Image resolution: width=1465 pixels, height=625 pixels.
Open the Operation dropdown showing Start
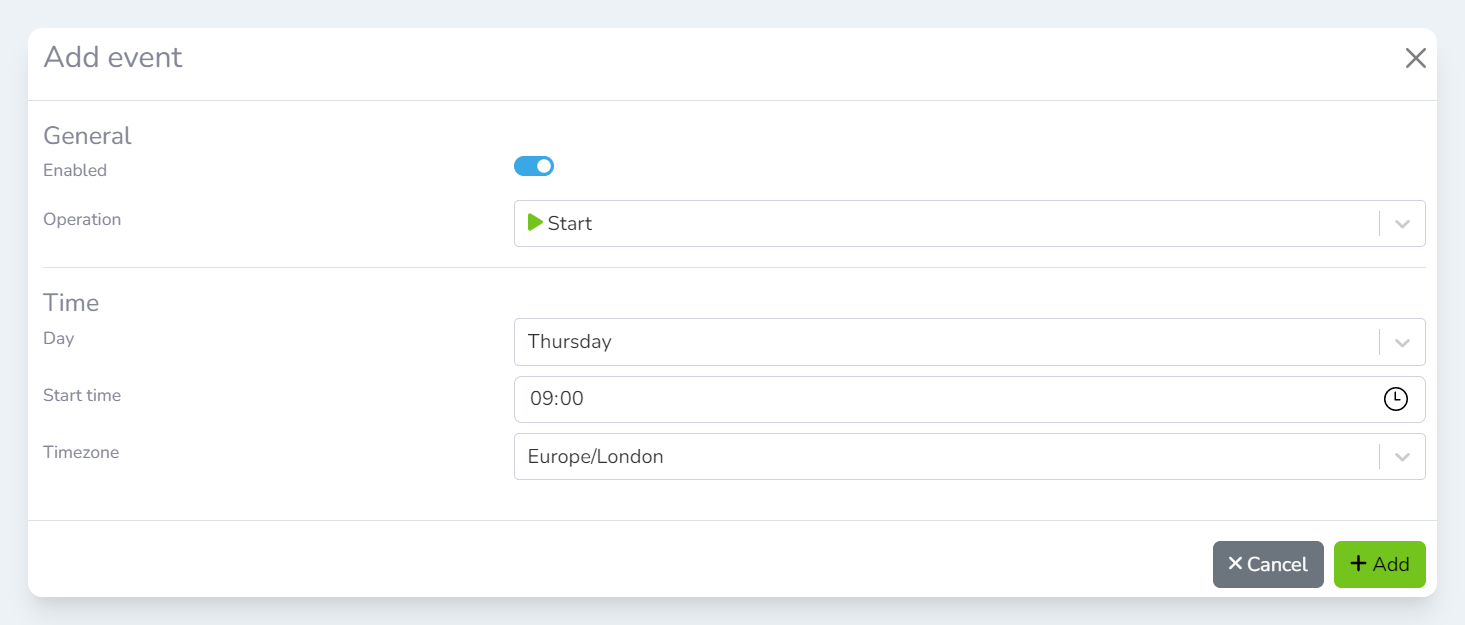point(940,224)
